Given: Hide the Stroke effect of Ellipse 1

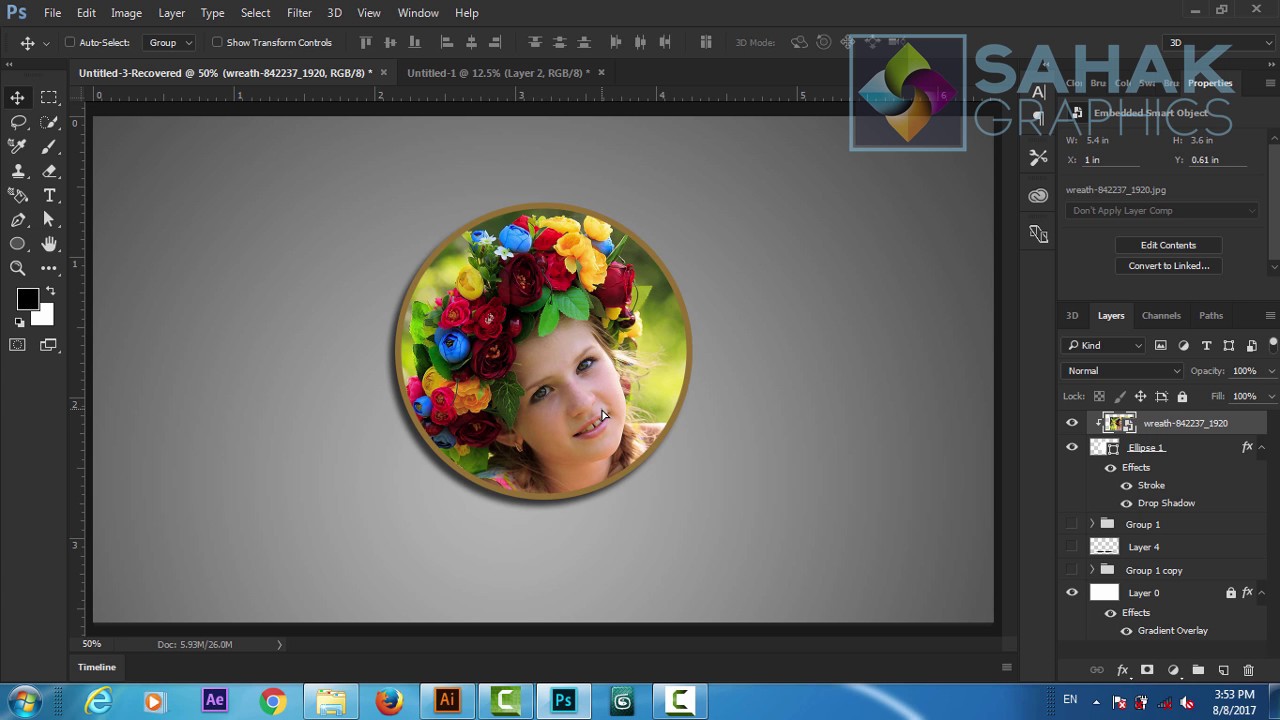Looking at the screenshot, I should tap(1127, 486).
